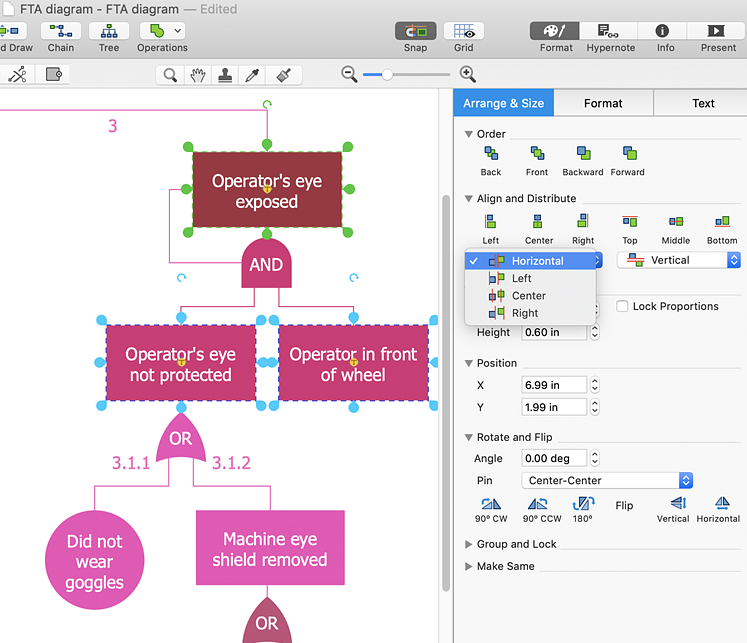This screenshot has height=643, width=747.
Task: Click the zoom slider handle
Action: (387, 74)
